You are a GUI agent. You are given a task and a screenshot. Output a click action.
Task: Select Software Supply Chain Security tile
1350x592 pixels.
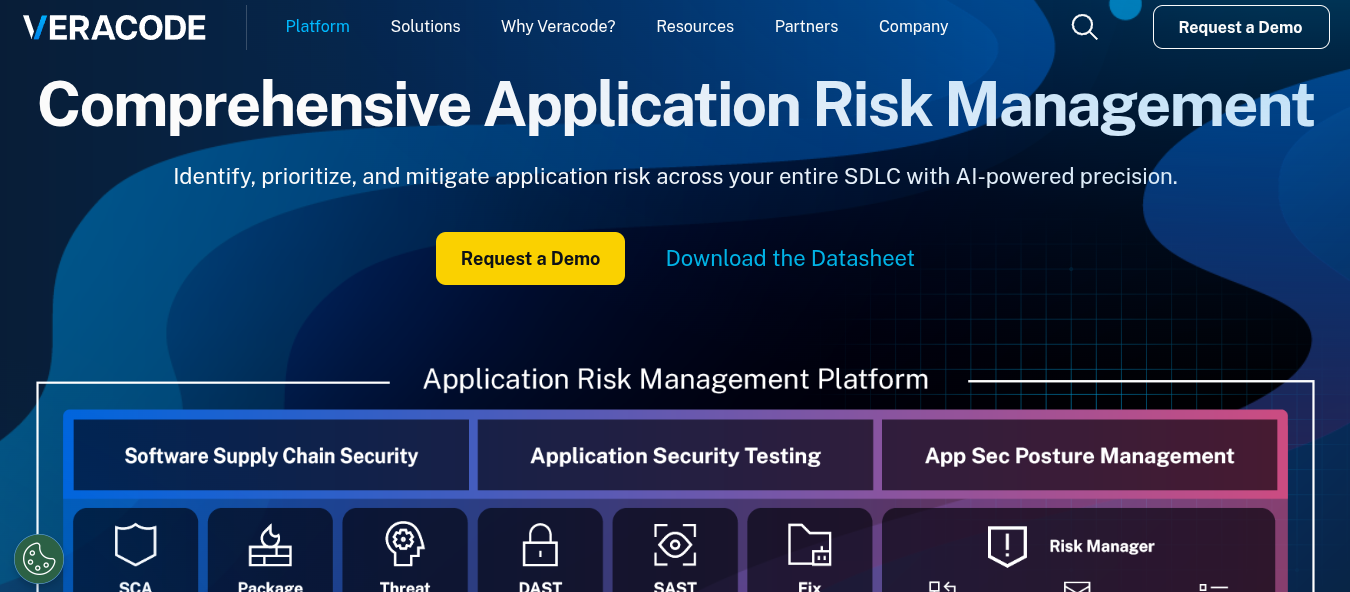[x=271, y=456]
